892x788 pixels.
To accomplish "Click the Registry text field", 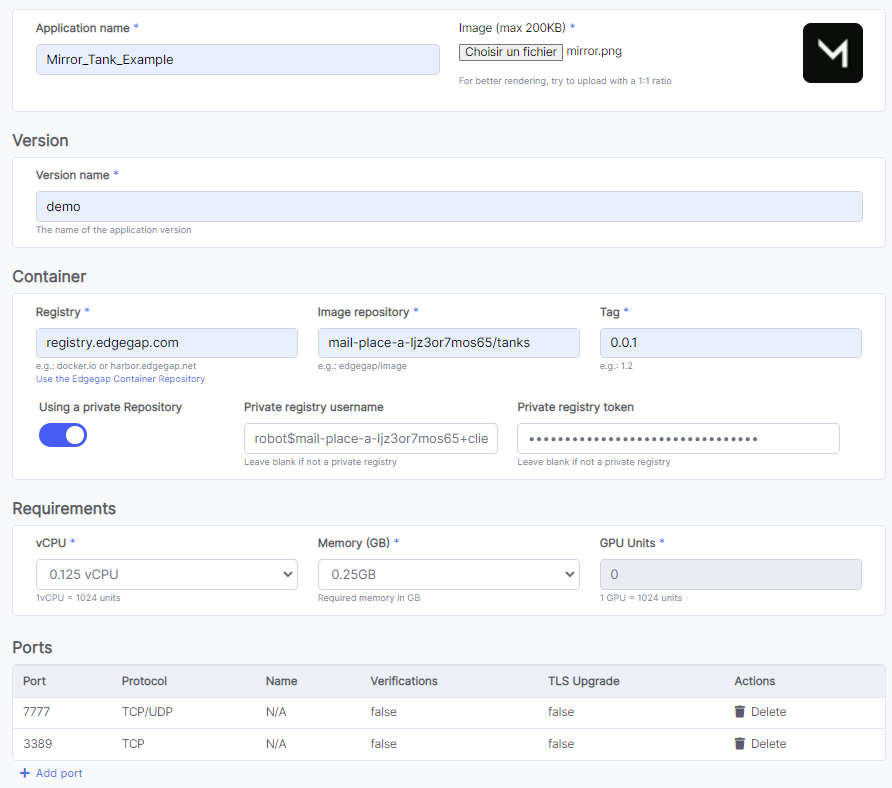I will point(166,343).
